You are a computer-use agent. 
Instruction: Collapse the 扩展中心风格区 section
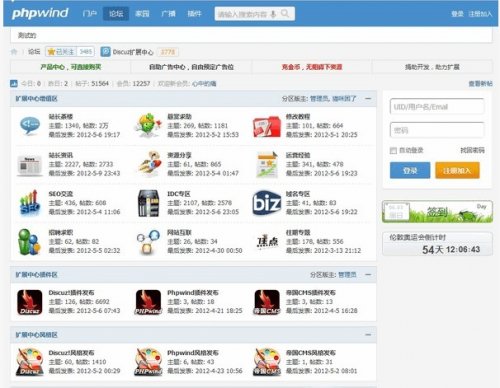pos(368,335)
